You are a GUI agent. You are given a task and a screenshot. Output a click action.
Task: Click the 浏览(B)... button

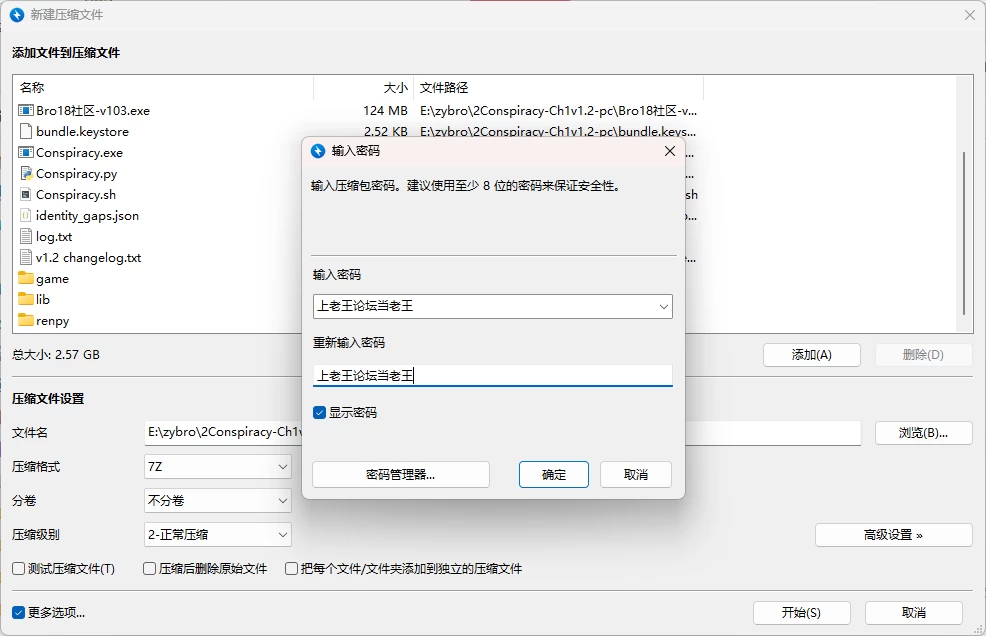tap(924, 433)
